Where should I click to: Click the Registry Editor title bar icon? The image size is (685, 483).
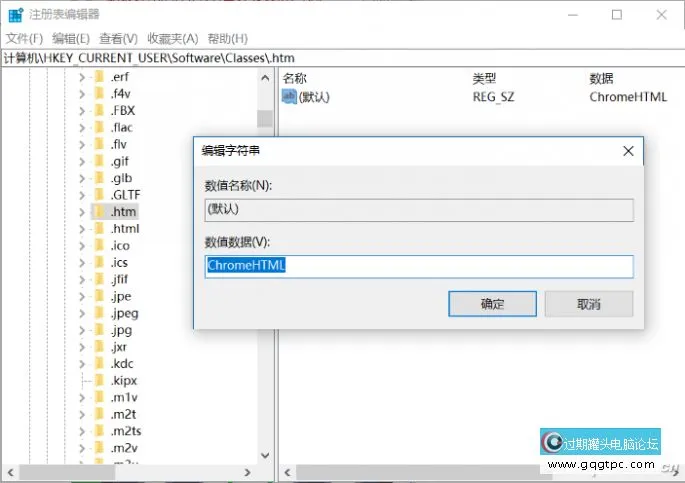[16, 14]
